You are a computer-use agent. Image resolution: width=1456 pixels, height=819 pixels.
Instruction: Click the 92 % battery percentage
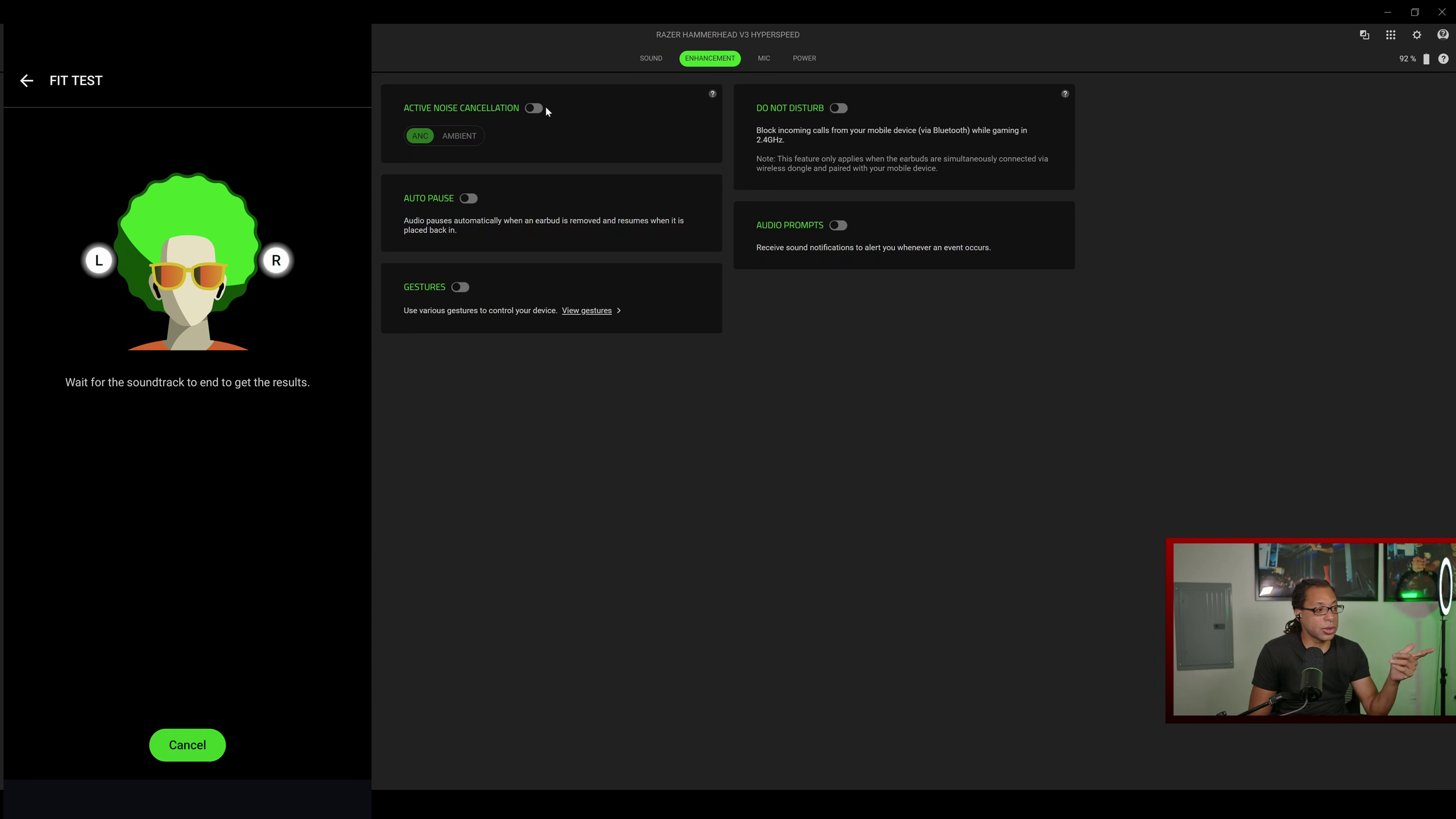(1407, 59)
